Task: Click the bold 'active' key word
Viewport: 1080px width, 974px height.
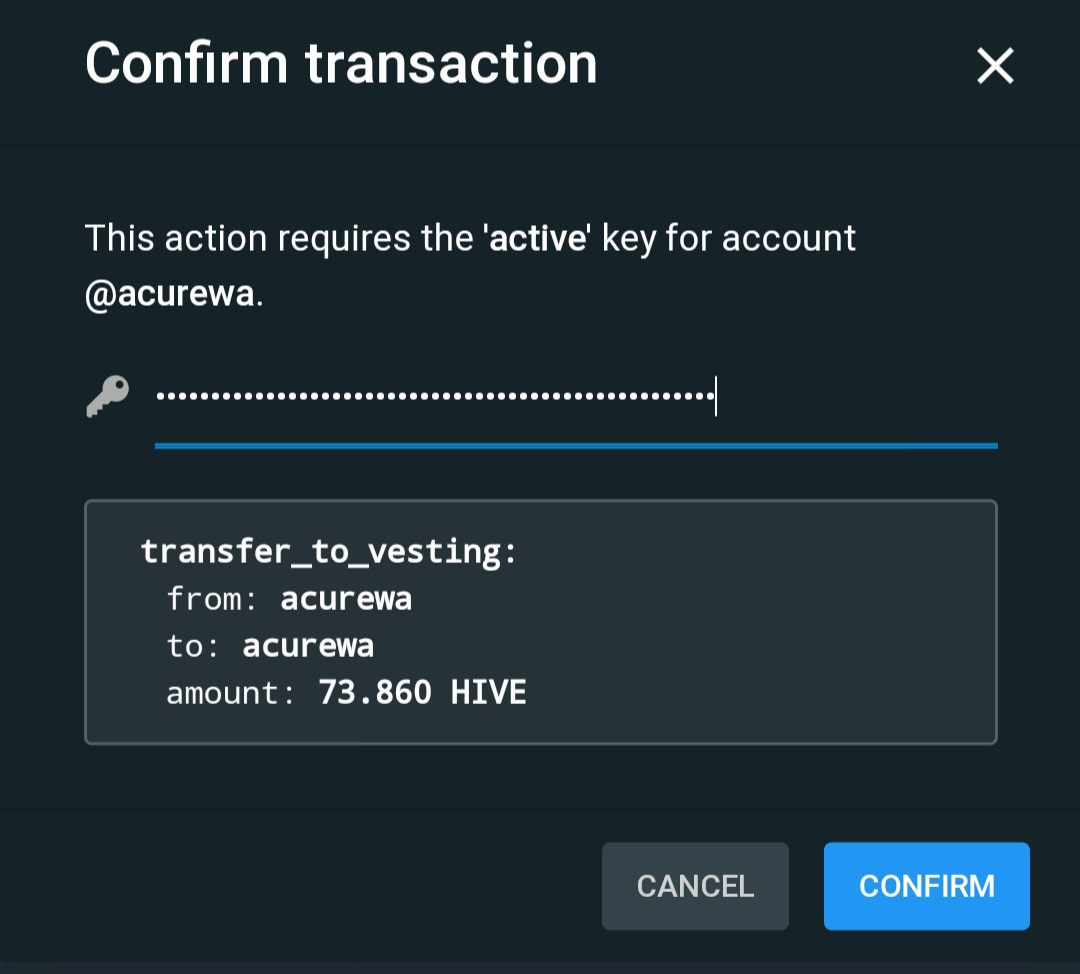Action: coord(536,239)
